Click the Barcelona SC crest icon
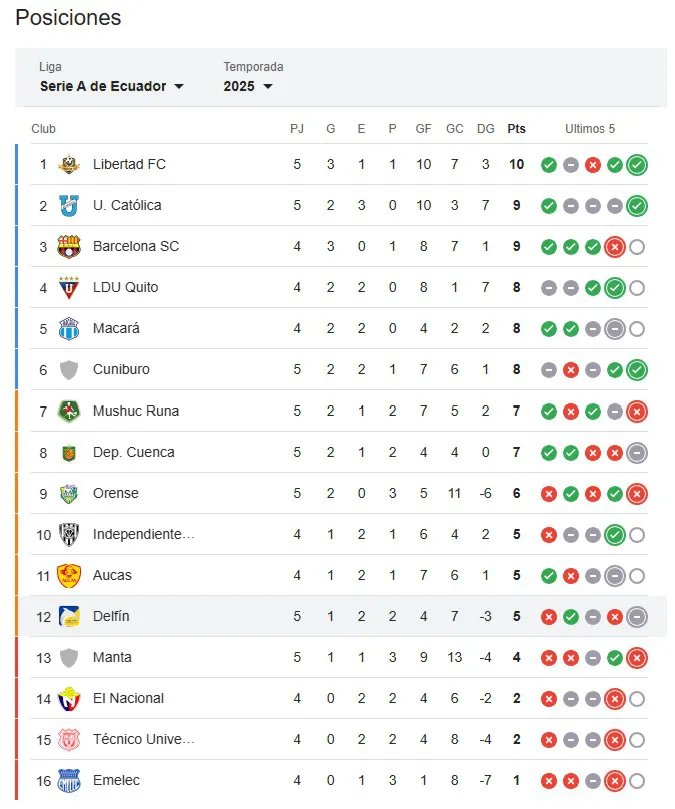Image resolution: width=675 pixels, height=809 pixels. [69, 246]
